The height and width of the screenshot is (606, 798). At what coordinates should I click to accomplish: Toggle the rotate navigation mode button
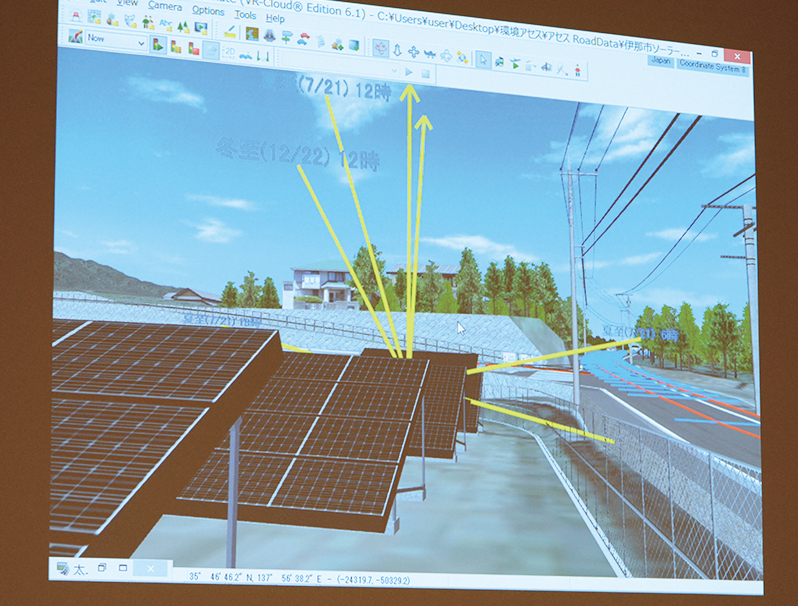pyautogui.click(x=381, y=48)
